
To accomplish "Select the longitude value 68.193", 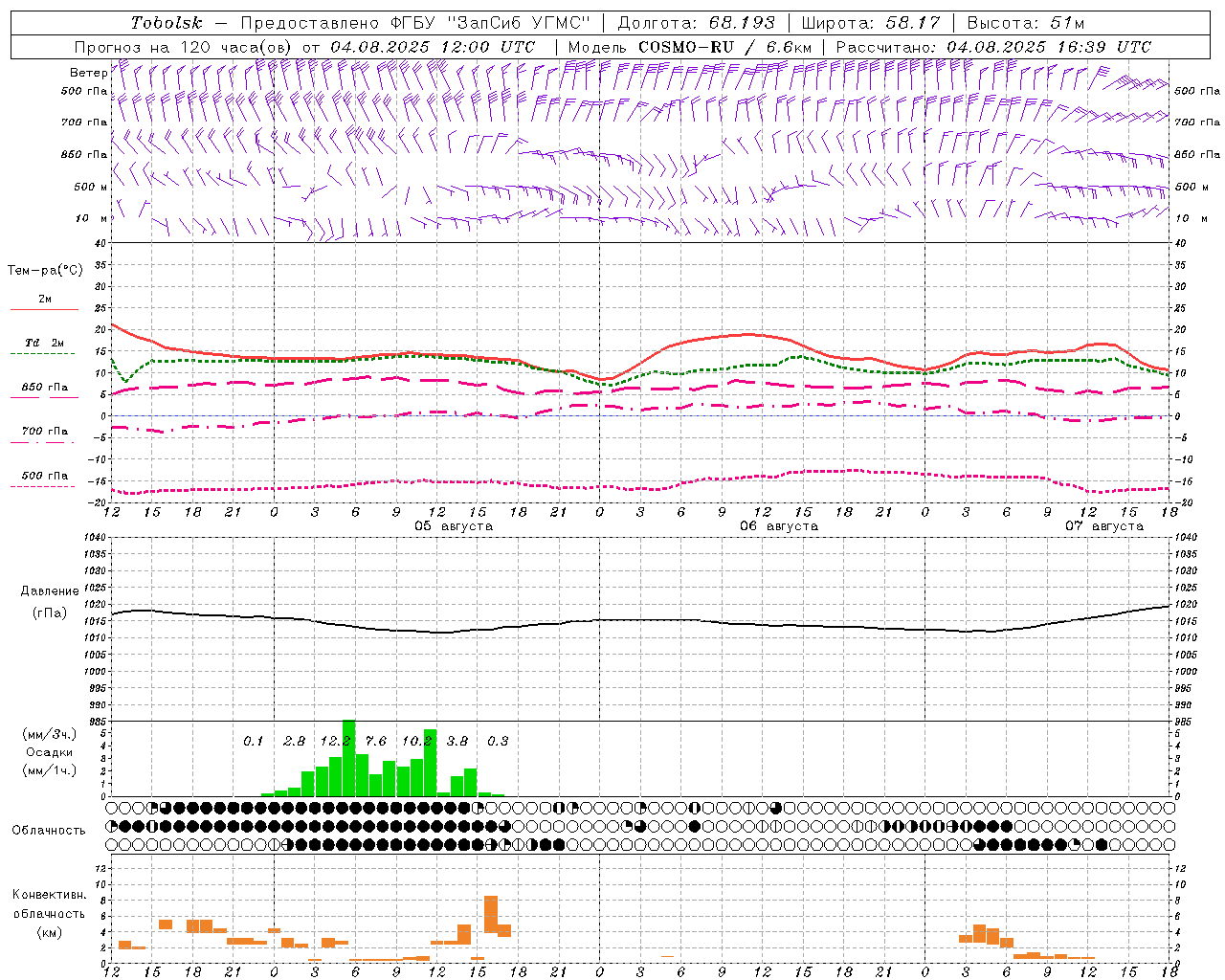I will (x=743, y=23).
